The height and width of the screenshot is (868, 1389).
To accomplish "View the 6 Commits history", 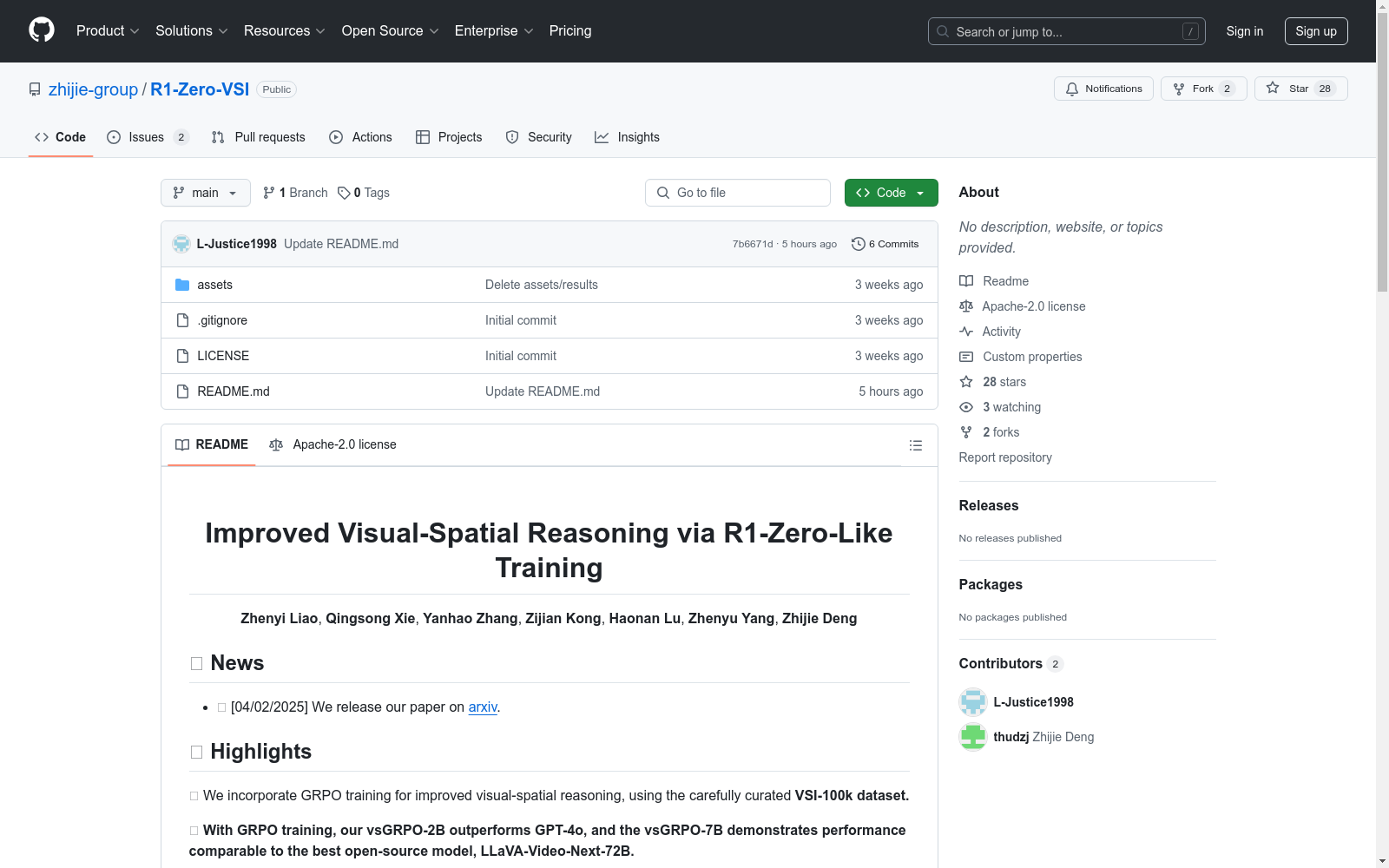I will click(885, 244).
